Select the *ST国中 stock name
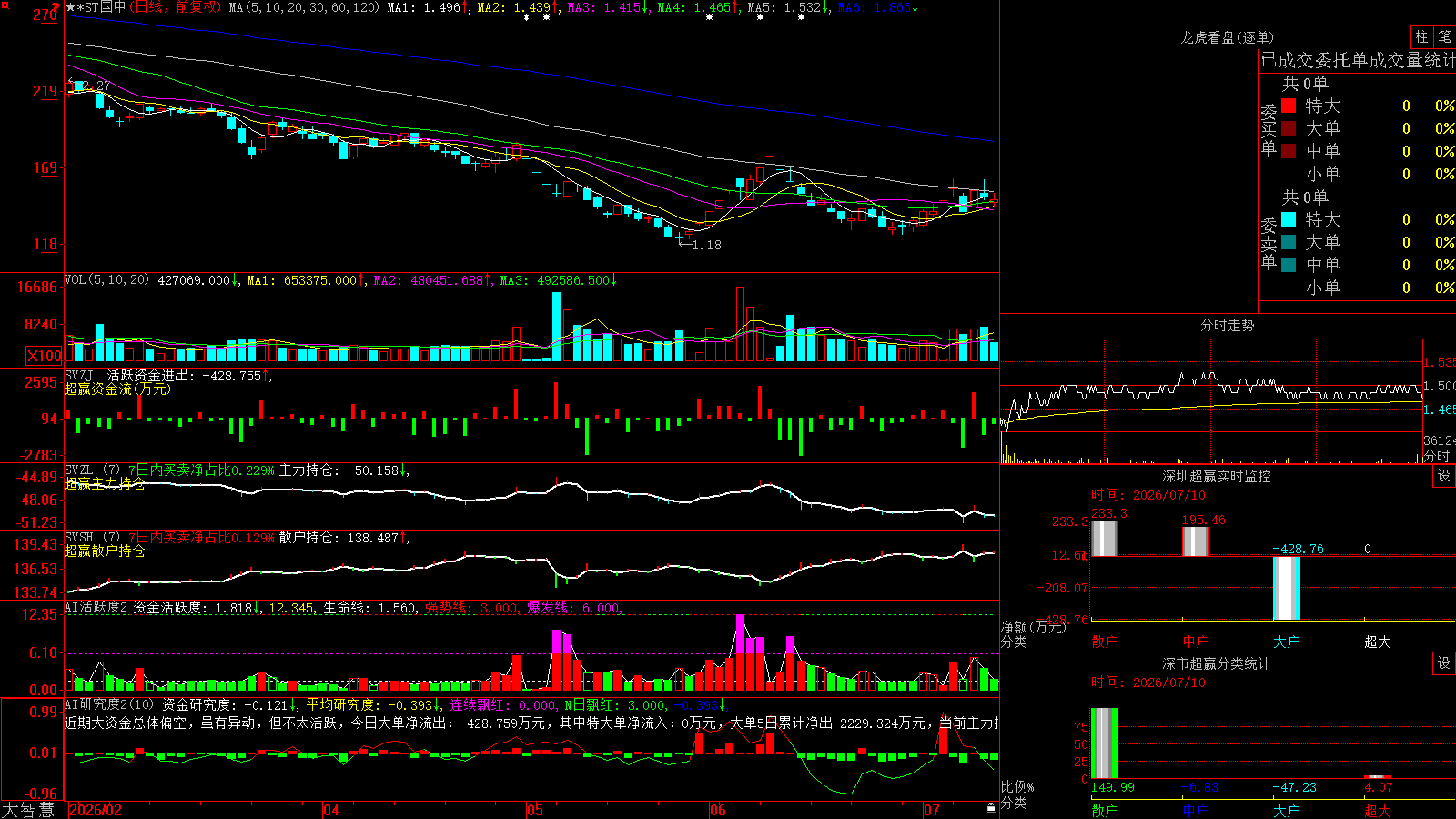The height and width of the screenshot is (819, 1456). pos(101,7)
